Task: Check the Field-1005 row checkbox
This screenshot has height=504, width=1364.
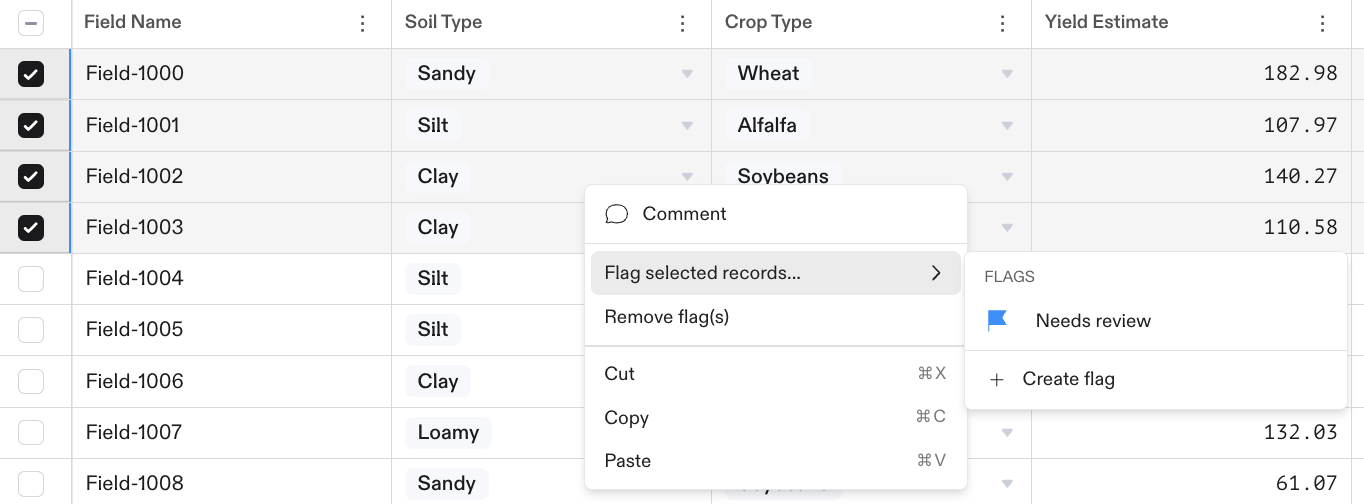Action: (31, 329)
